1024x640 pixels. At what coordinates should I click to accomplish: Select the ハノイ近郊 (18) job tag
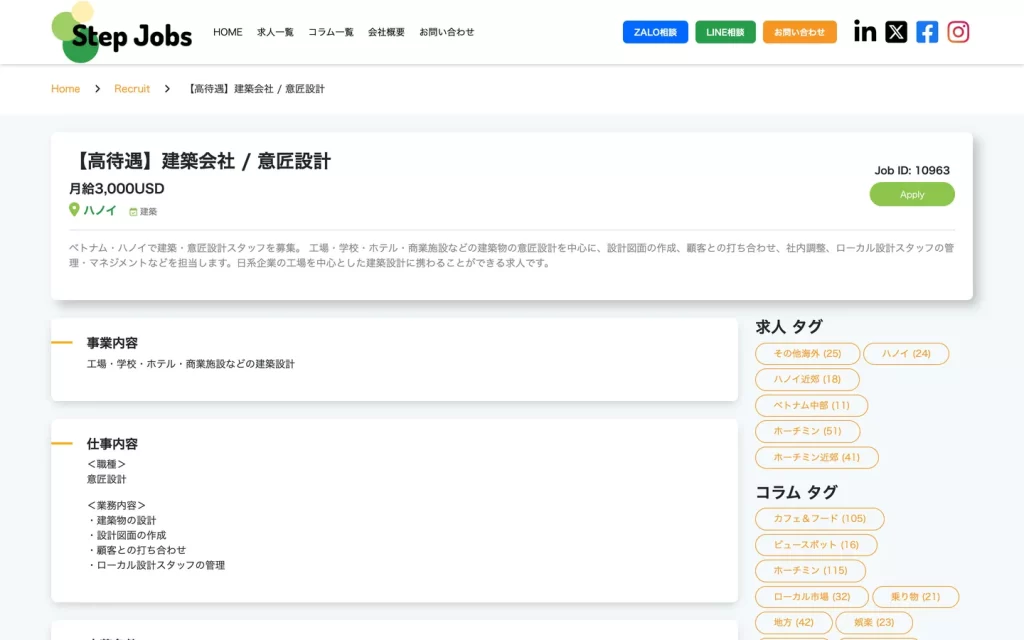[807, 379]
